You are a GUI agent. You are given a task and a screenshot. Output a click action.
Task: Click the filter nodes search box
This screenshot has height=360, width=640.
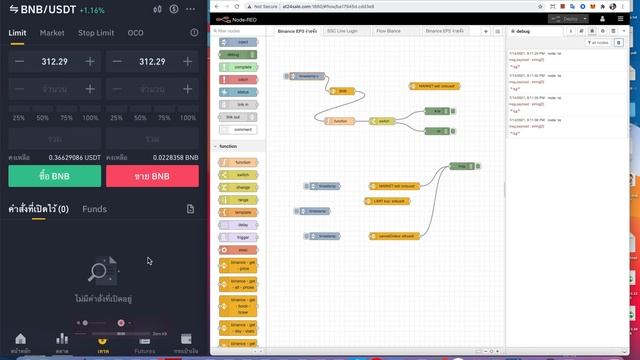(238, 31)
